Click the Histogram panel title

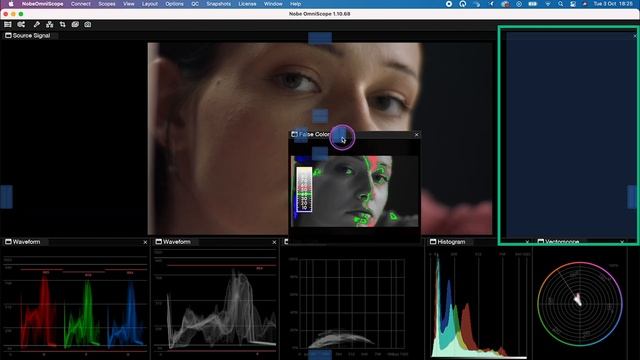[x=451, y=242]
